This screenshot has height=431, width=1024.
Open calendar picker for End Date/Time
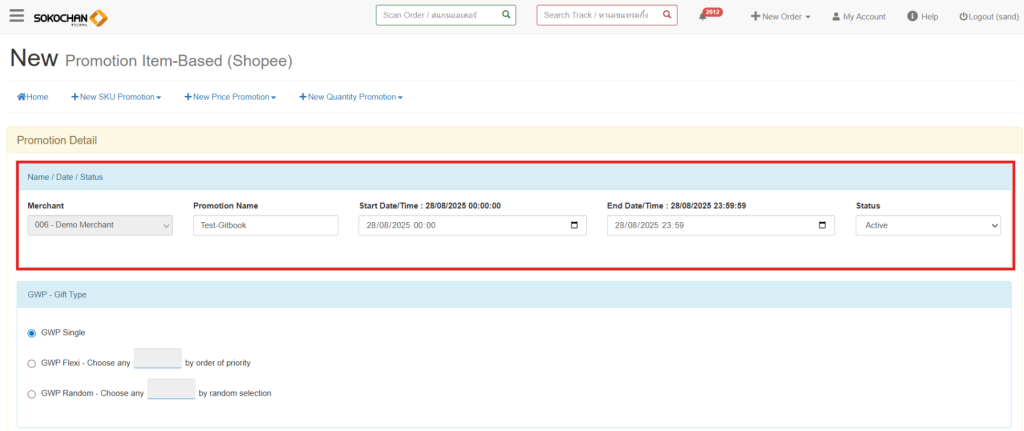click(822, 225)
